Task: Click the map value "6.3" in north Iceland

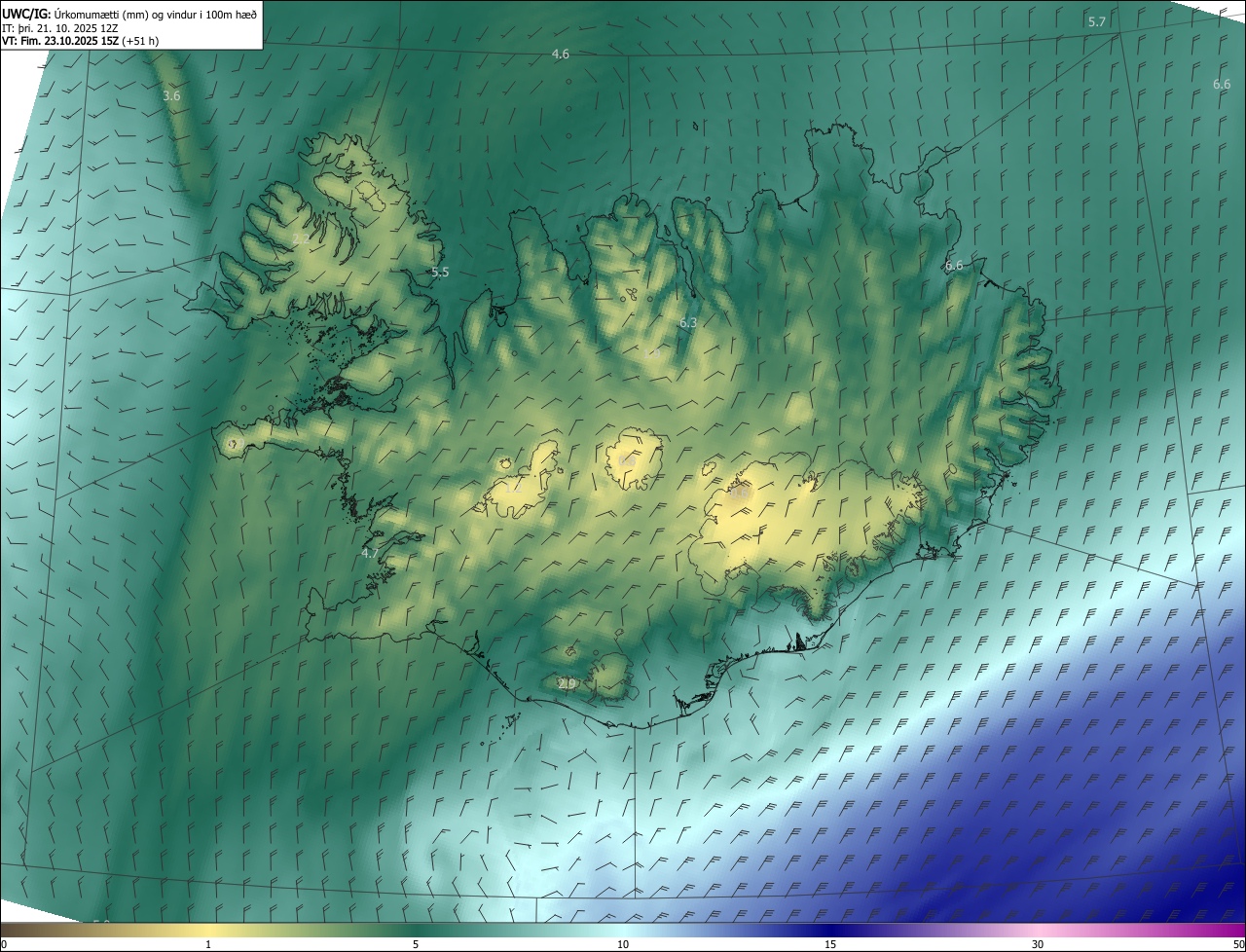Action: pyautogui.click(x=688, y=322)
